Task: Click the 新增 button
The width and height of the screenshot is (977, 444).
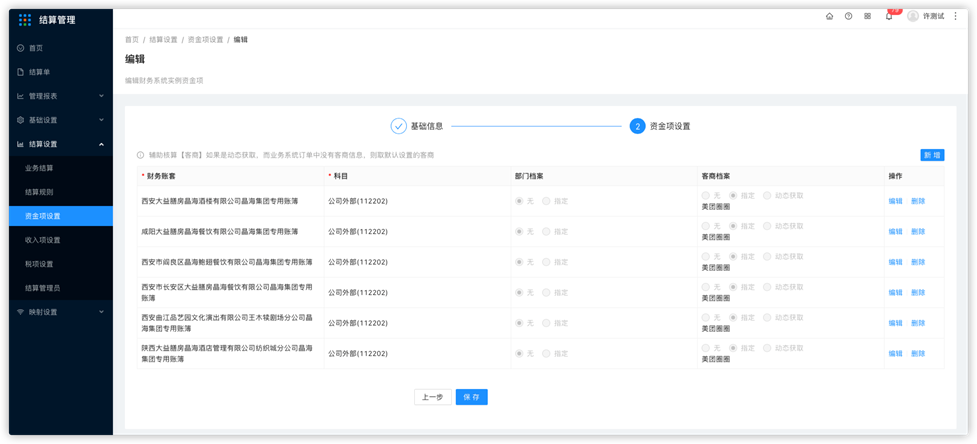Action: pyautogui.click(x=932, y=155)
